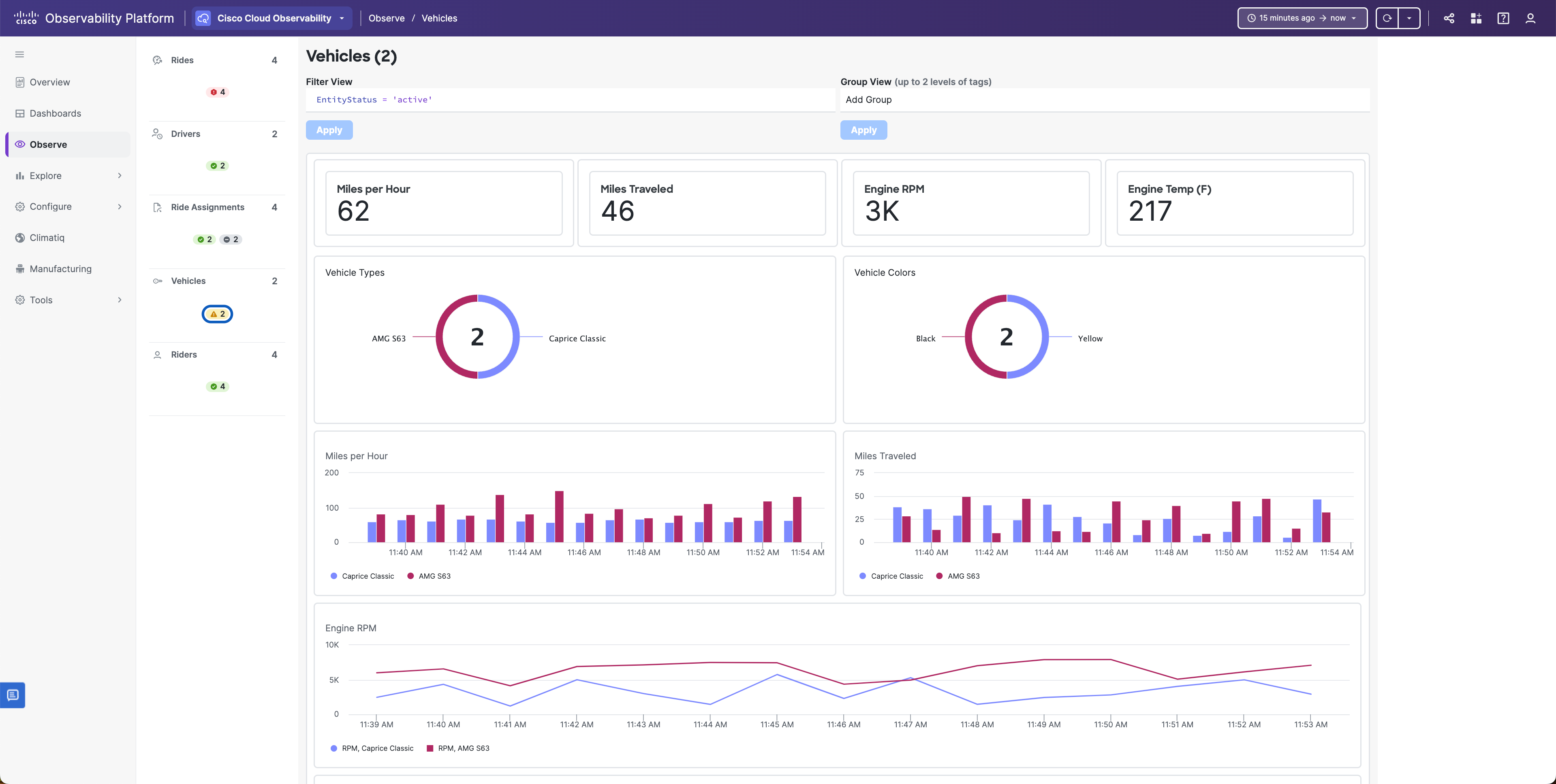Screen dimensions: 1556x784
Task: Click the refresh icon button
Action: tap(1387, 18)
